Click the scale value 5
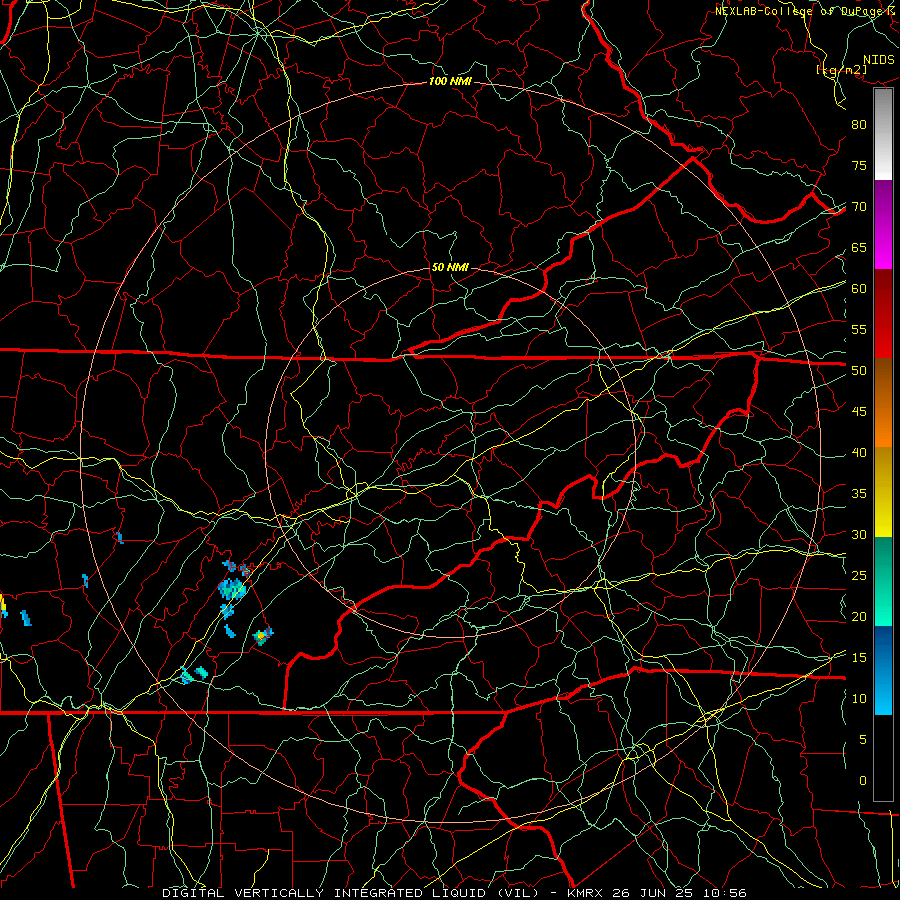The height and width of the screenshot is (900, 900). coord(863,740)
